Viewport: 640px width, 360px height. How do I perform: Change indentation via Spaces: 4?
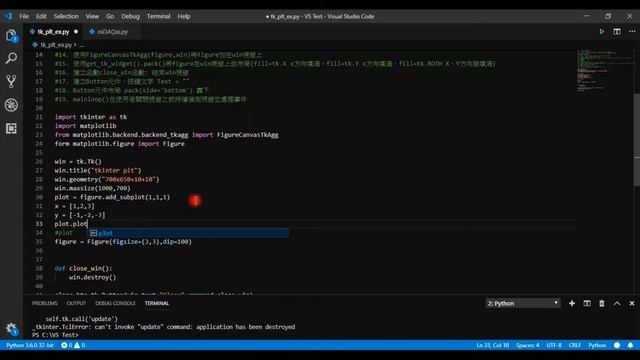527,345
